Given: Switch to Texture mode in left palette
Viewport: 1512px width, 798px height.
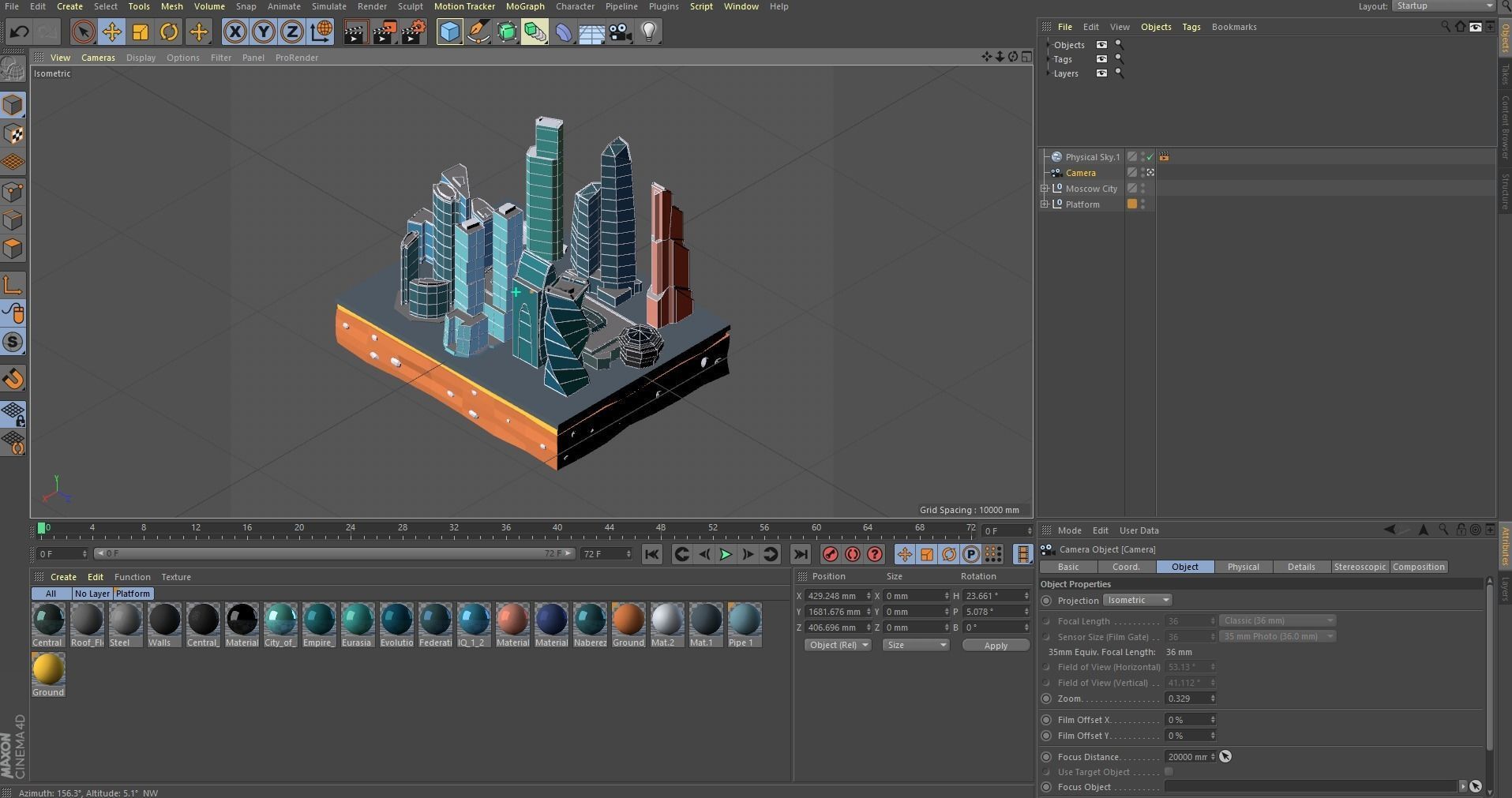Looking at the screenshot, I should (x=13, y=134).
